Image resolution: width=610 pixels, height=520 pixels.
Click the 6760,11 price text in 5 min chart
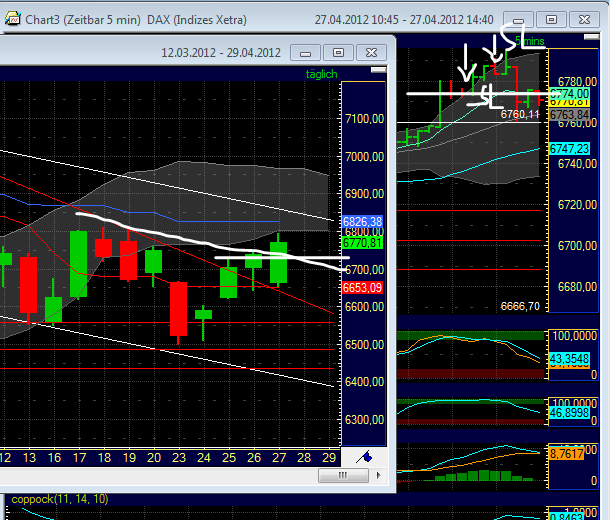click(520, 114)
